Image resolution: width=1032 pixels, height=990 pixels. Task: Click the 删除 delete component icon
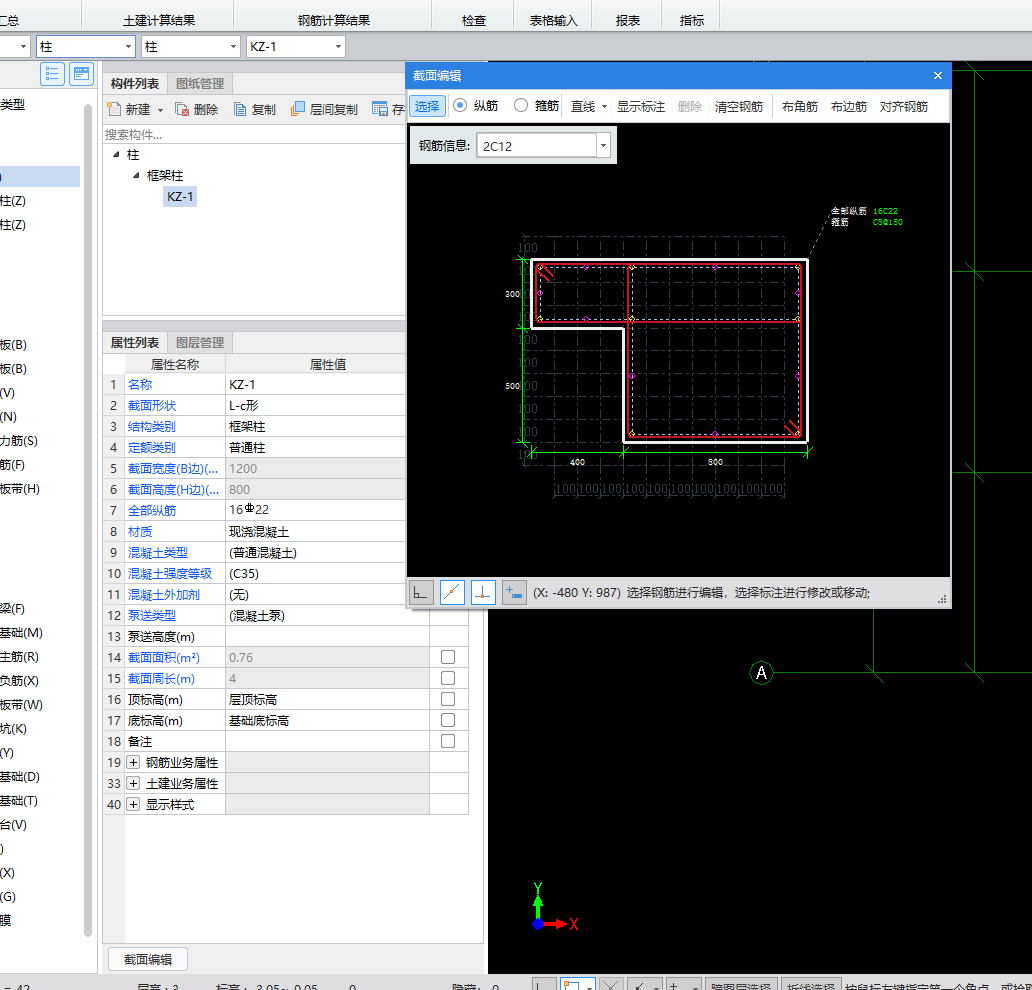click(182, 109)
